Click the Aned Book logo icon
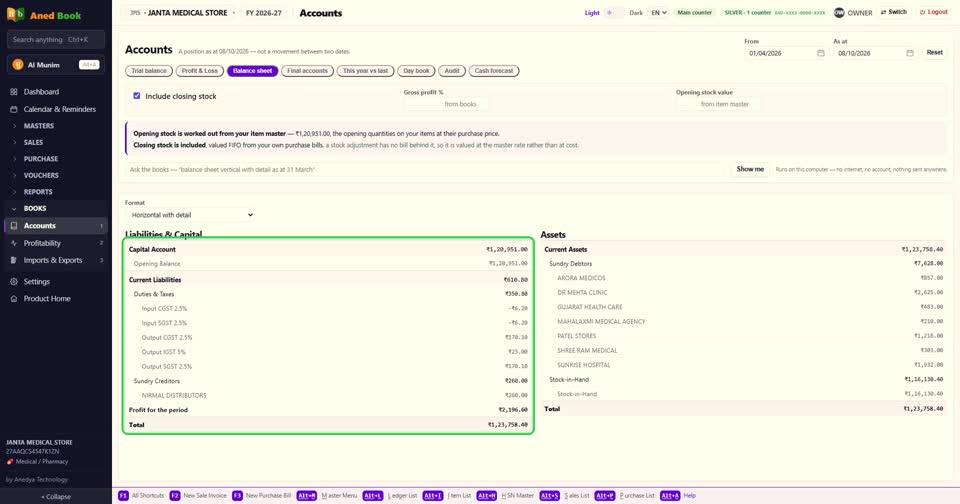Image resolution: width=960 pixels, height=504 pixels. point(15,14)
